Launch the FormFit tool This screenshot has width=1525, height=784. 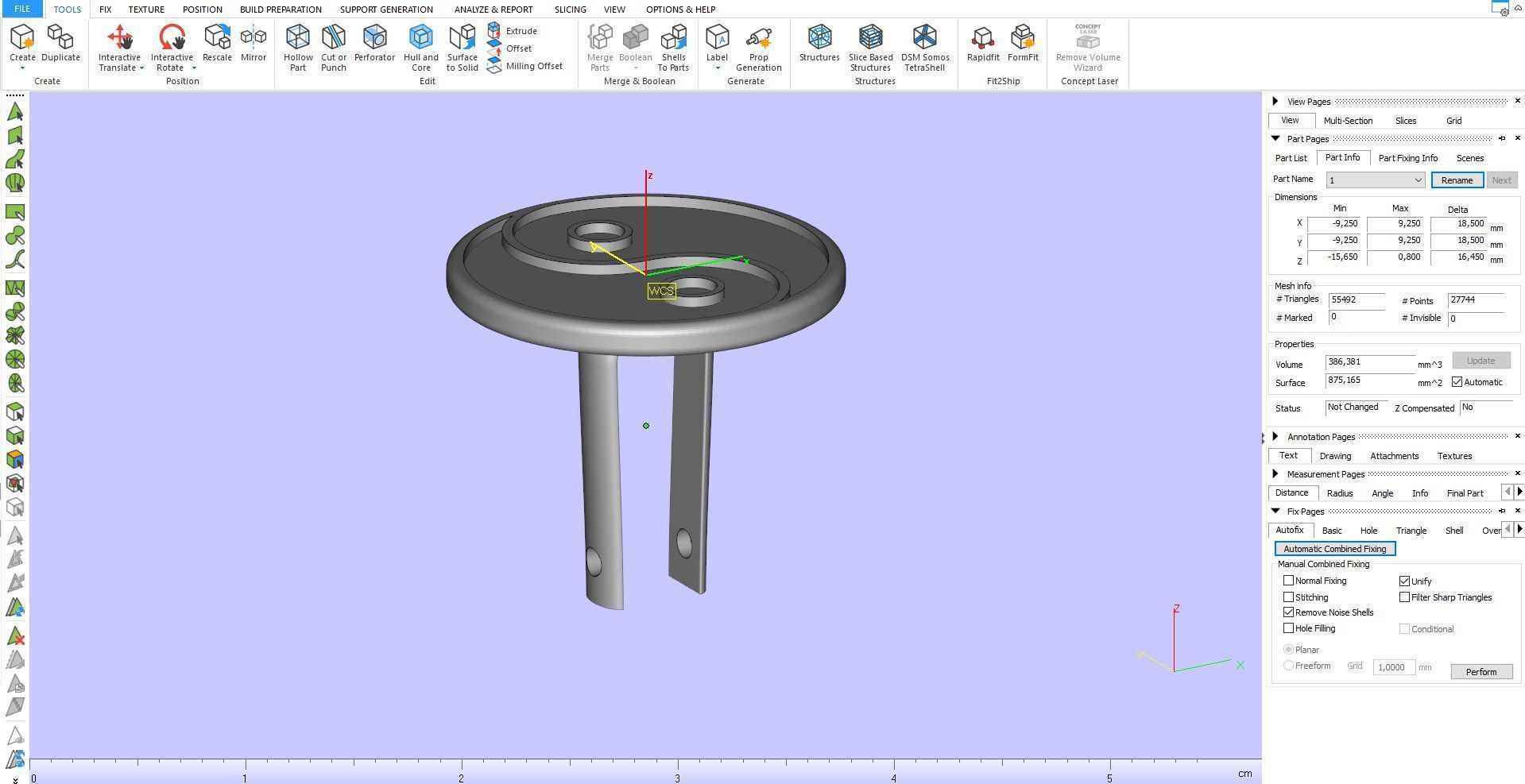pos(1023,42)
